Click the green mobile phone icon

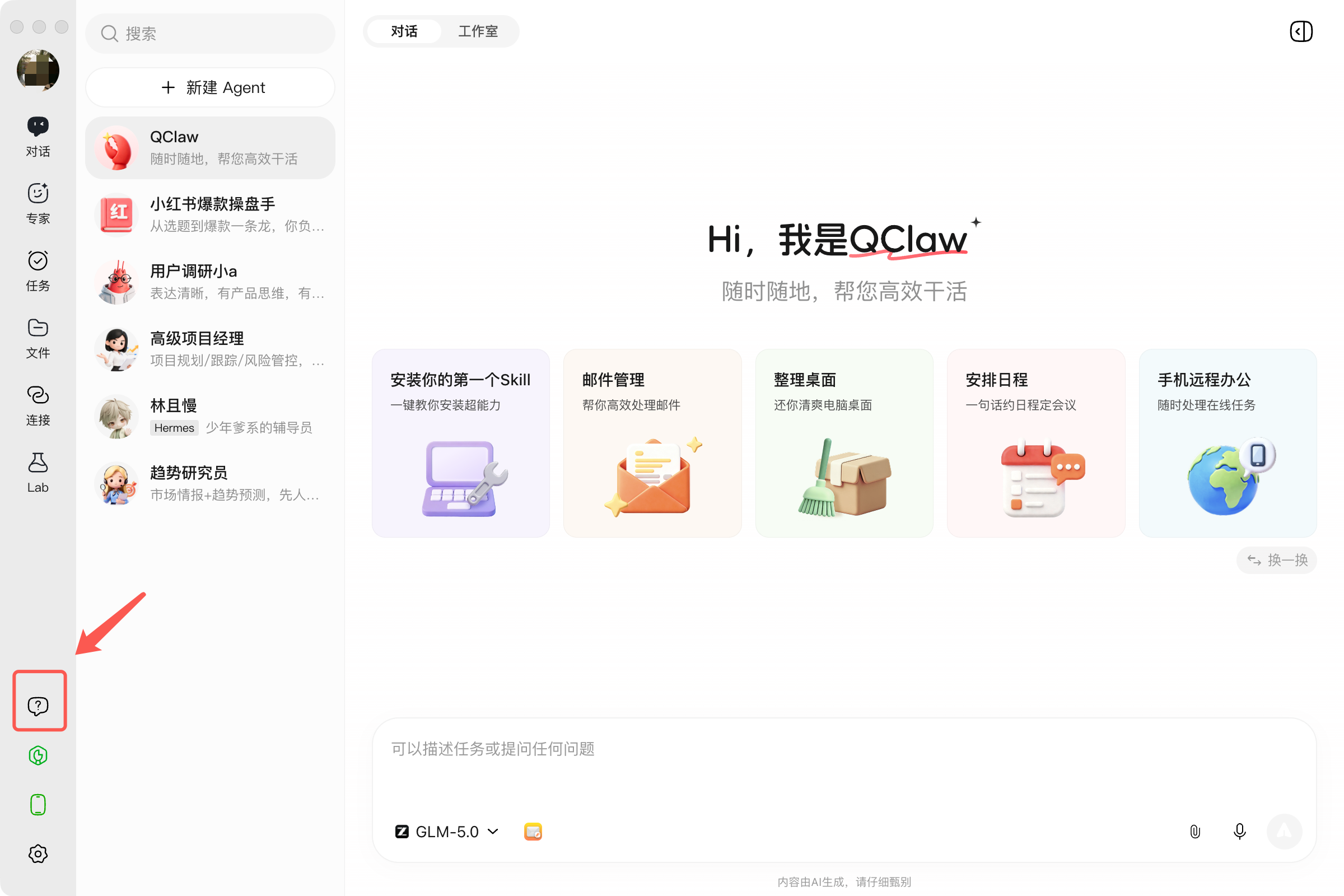[38, 805]
